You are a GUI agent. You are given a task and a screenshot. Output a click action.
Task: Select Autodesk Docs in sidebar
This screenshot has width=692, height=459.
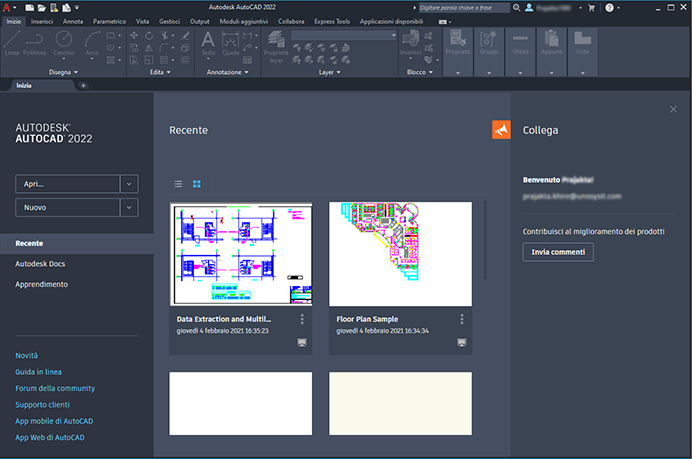point(40,264)
